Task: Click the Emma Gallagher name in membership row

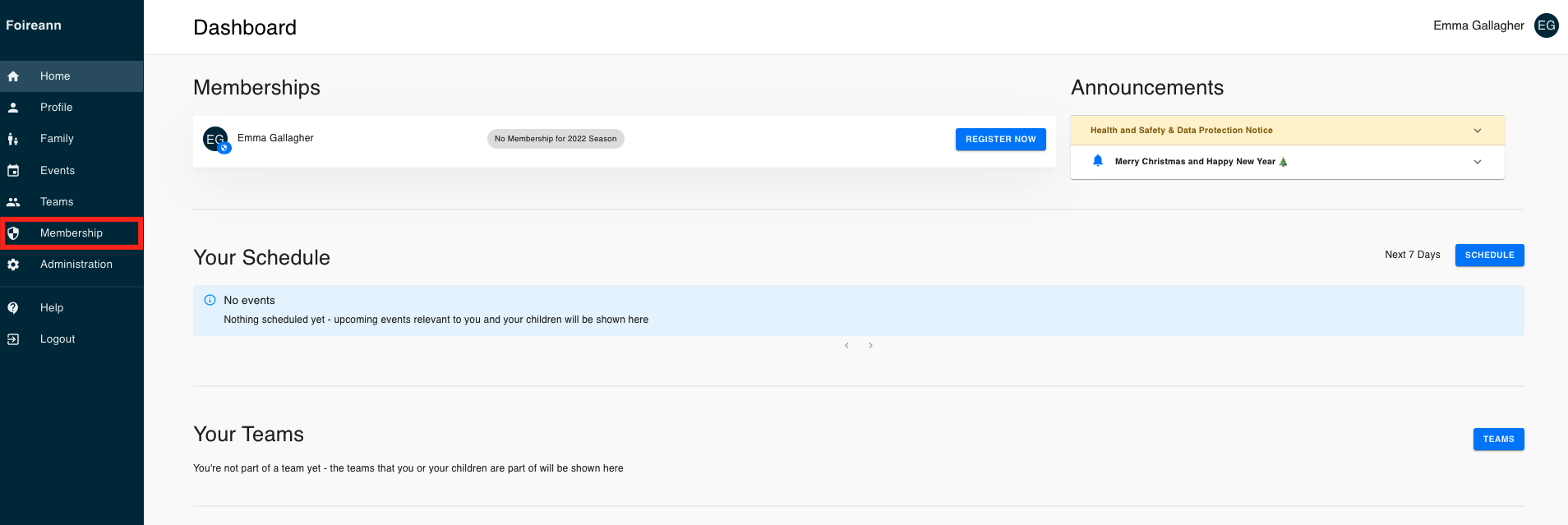Action: (275, 138)
